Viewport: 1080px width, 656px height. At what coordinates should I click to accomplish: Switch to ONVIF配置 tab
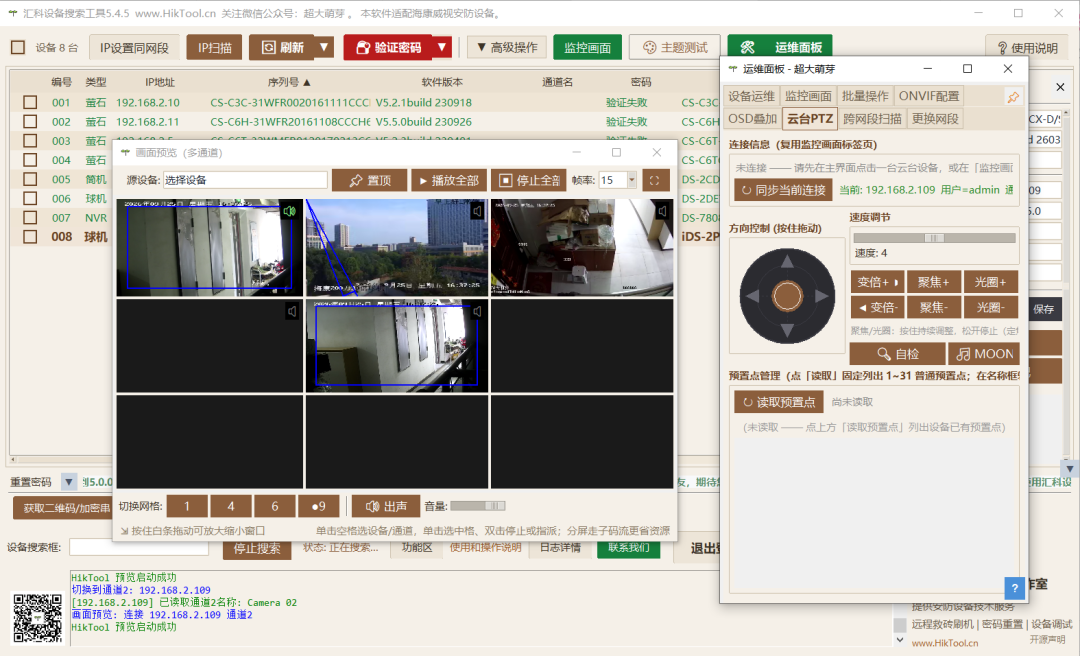[928, 96]
